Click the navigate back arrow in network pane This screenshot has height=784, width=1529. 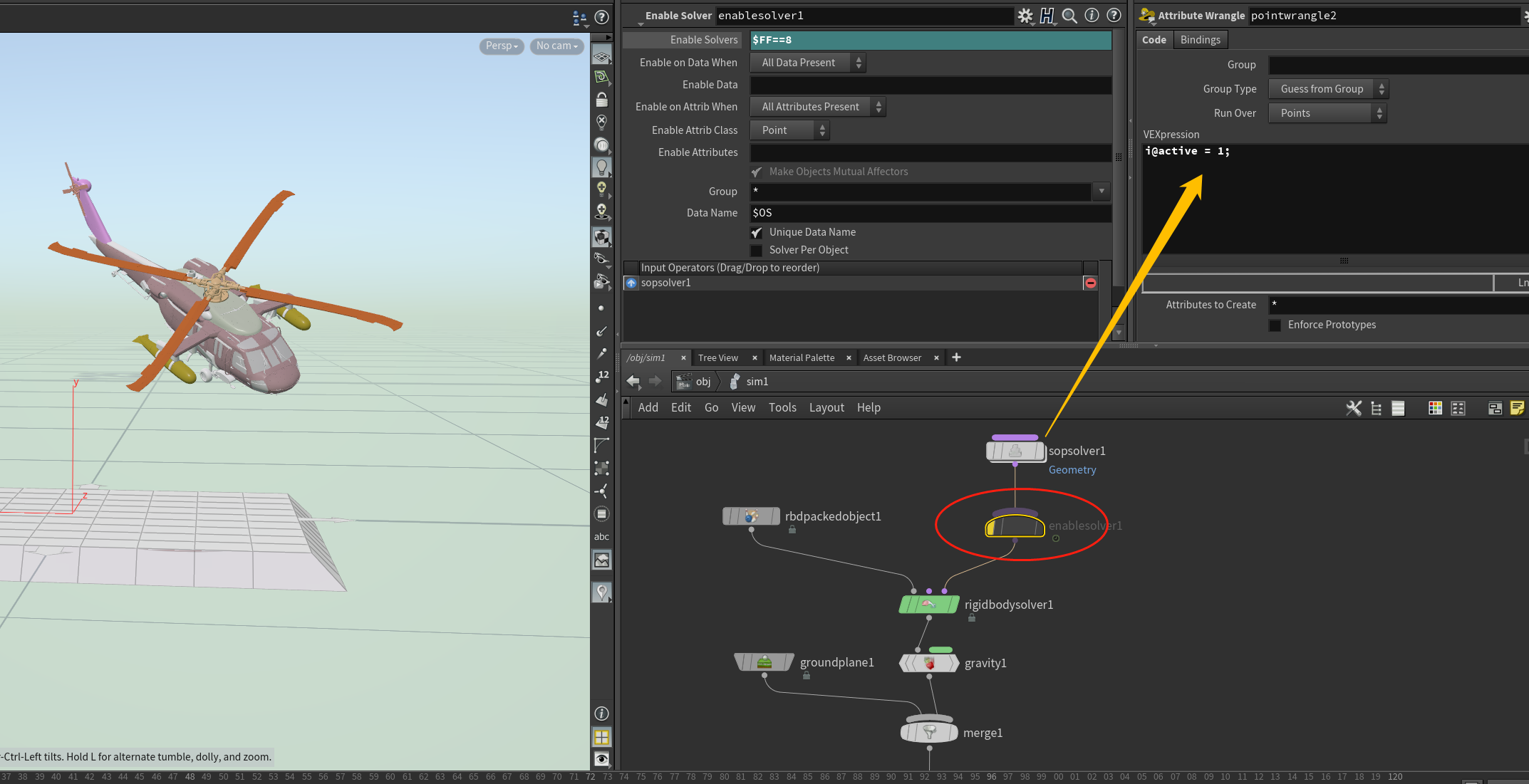633,382
